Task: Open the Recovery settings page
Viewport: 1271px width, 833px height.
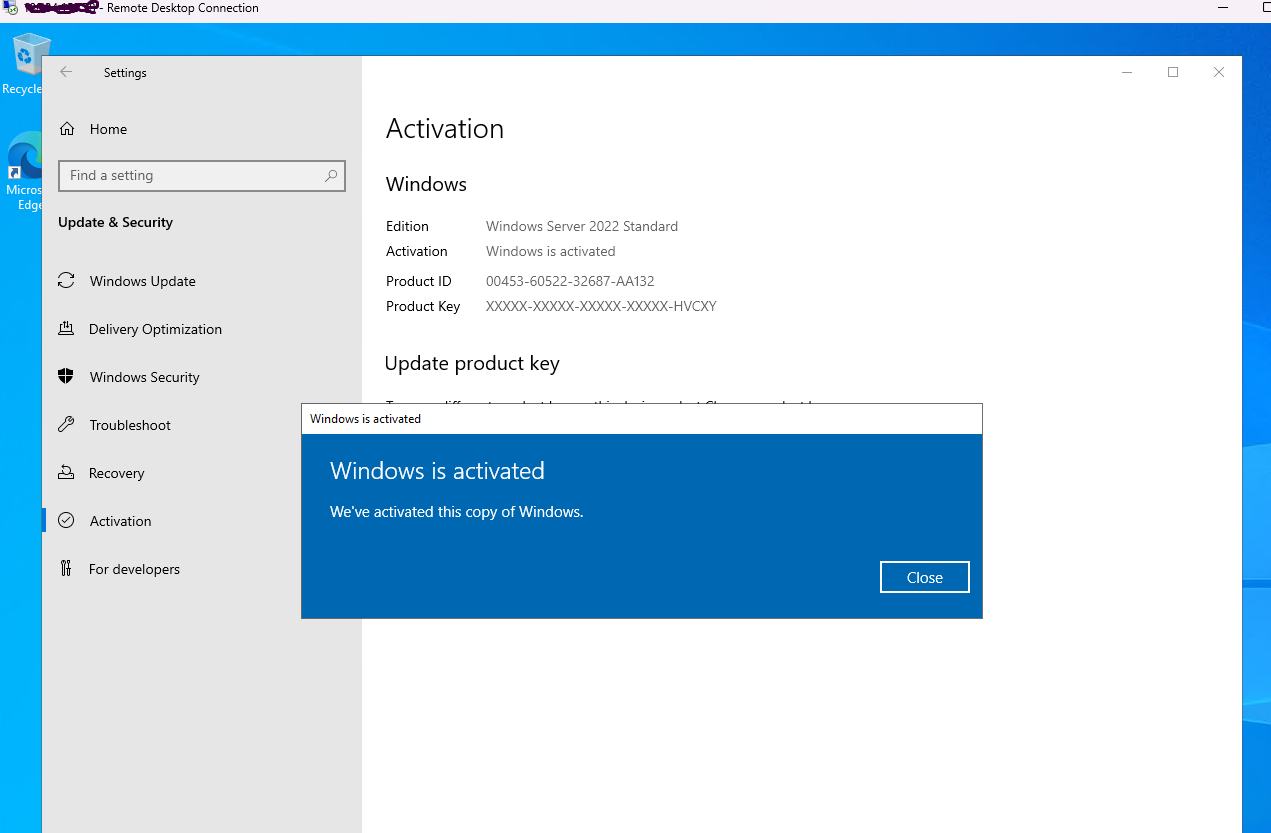Action: (116, 473)
